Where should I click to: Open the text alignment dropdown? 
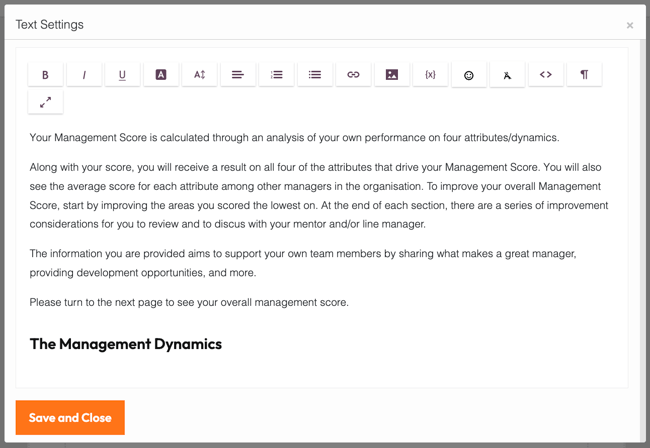click(238, 75)
